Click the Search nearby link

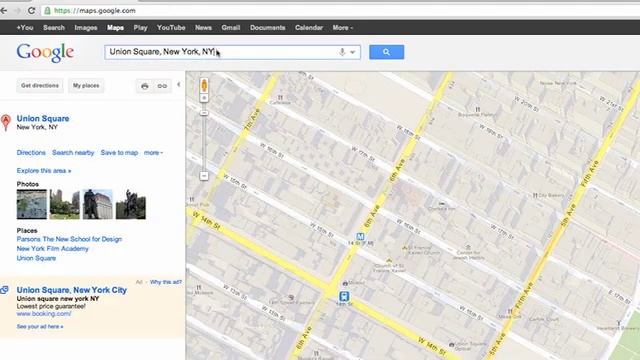(x=73, y=153)
